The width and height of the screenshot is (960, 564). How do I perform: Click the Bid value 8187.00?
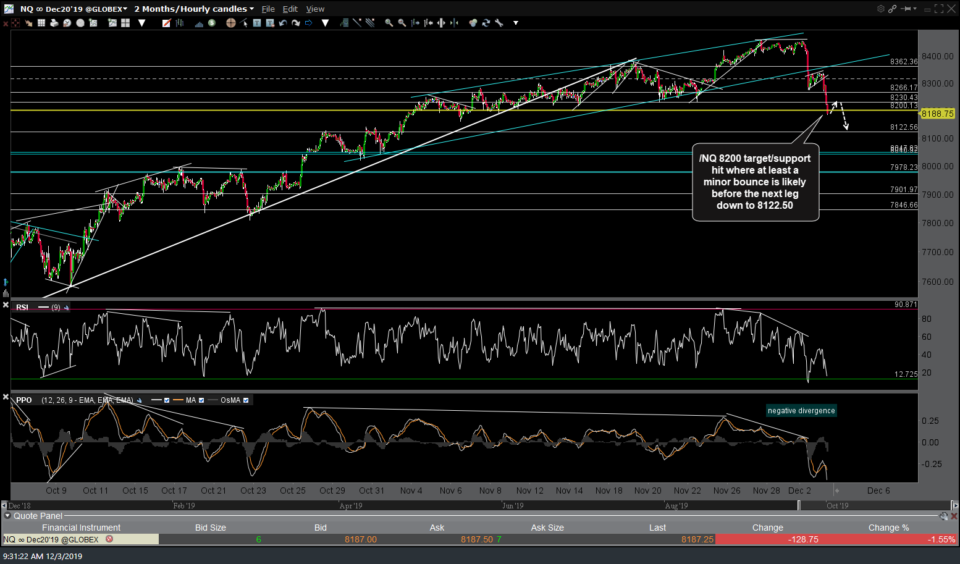[x=361, y=540]
